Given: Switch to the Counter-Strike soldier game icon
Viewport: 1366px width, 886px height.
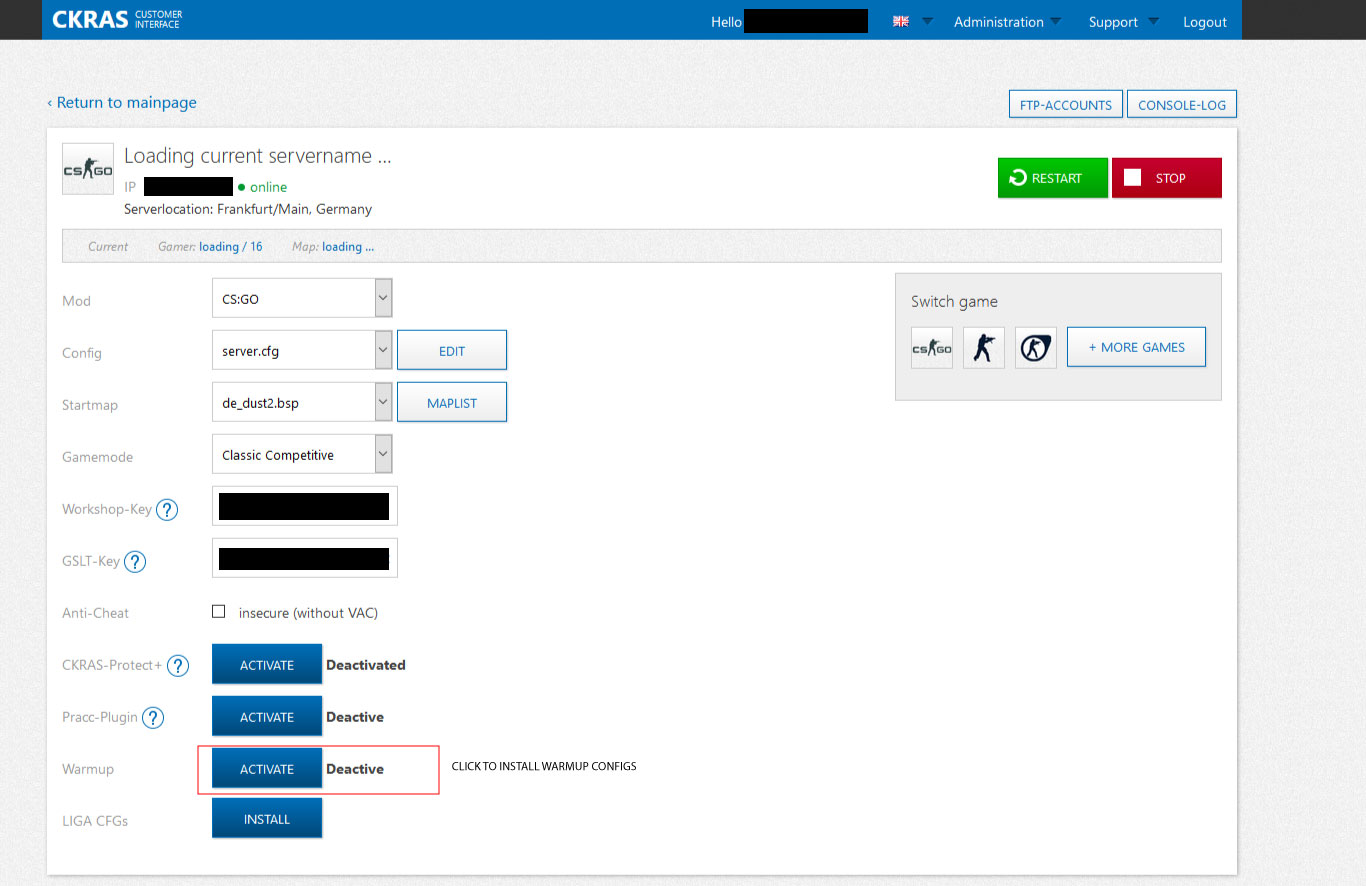Looking at the screenshot, I should pos(984,348).
